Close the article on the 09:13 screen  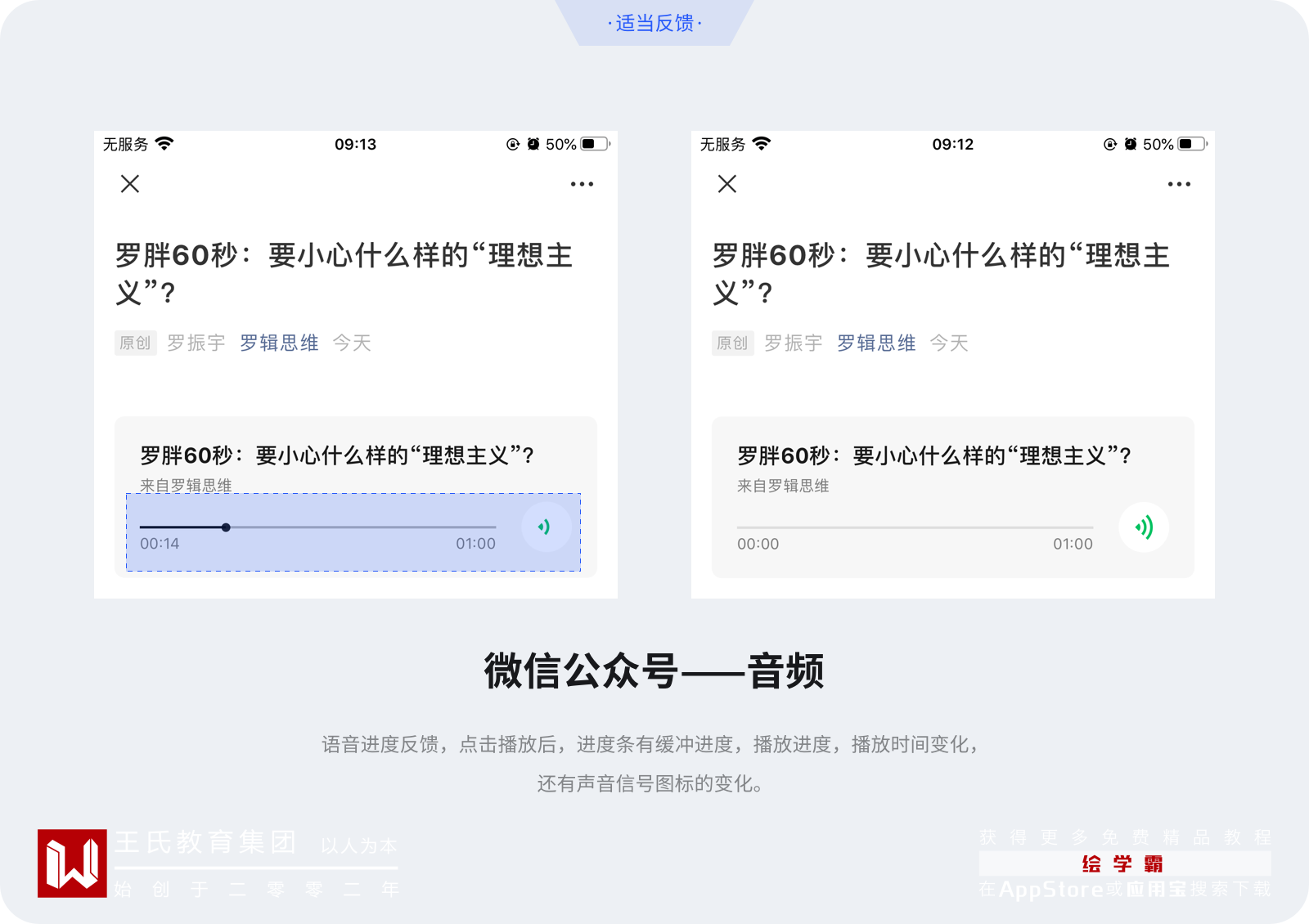coord(130,184)
